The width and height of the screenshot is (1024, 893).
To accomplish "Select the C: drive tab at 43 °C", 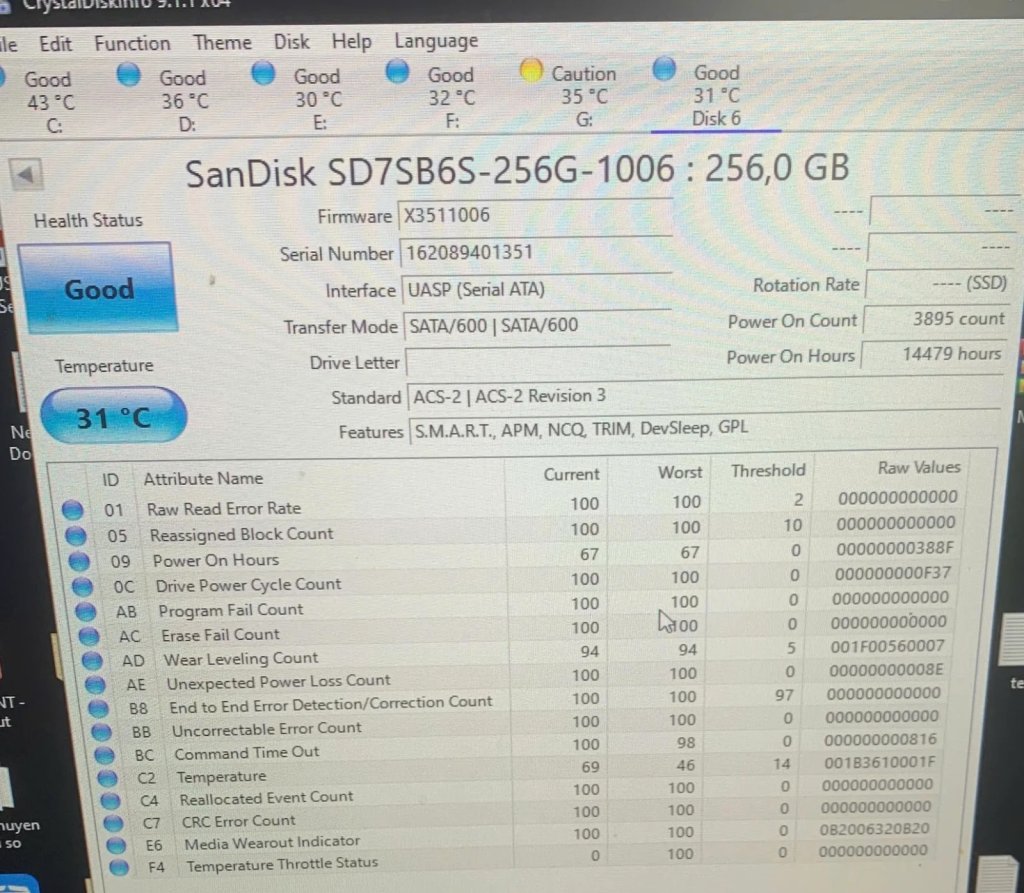I will click(47, 101).
